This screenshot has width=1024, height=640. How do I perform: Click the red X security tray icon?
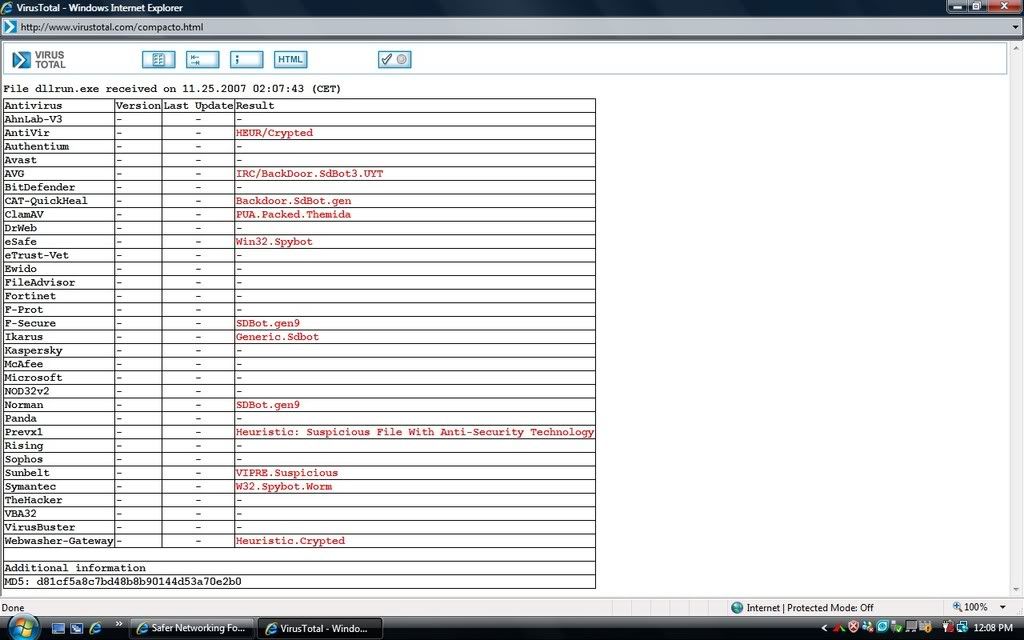[x=854, y=628]
